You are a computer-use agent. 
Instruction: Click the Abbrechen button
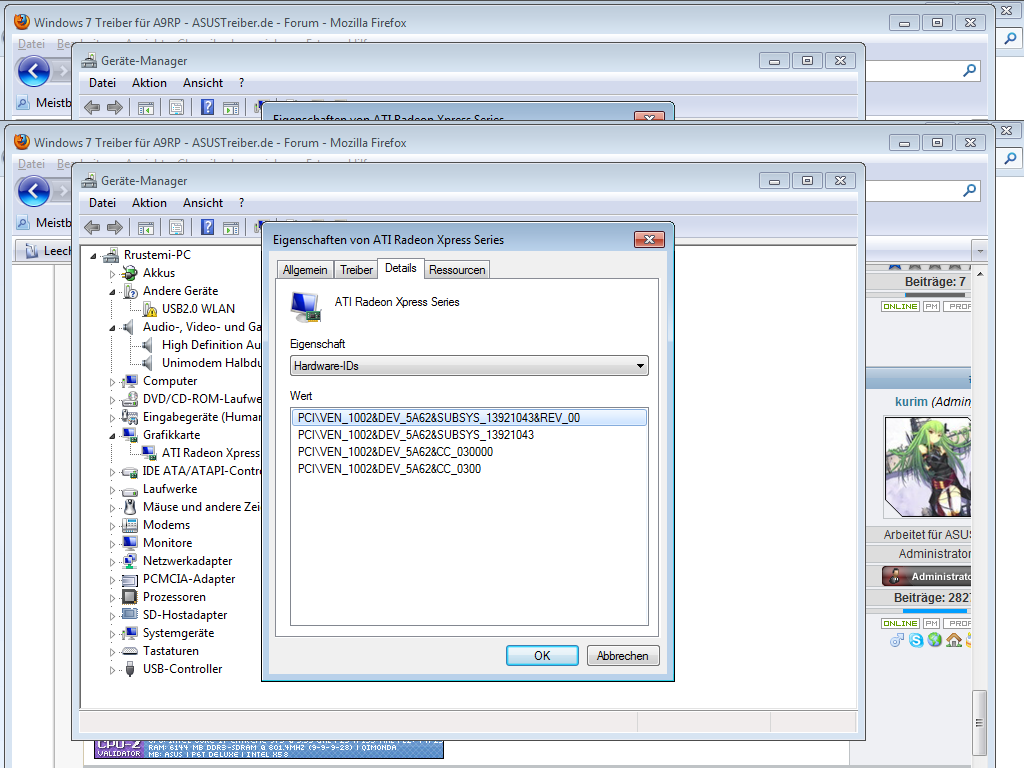coord(622,656)
